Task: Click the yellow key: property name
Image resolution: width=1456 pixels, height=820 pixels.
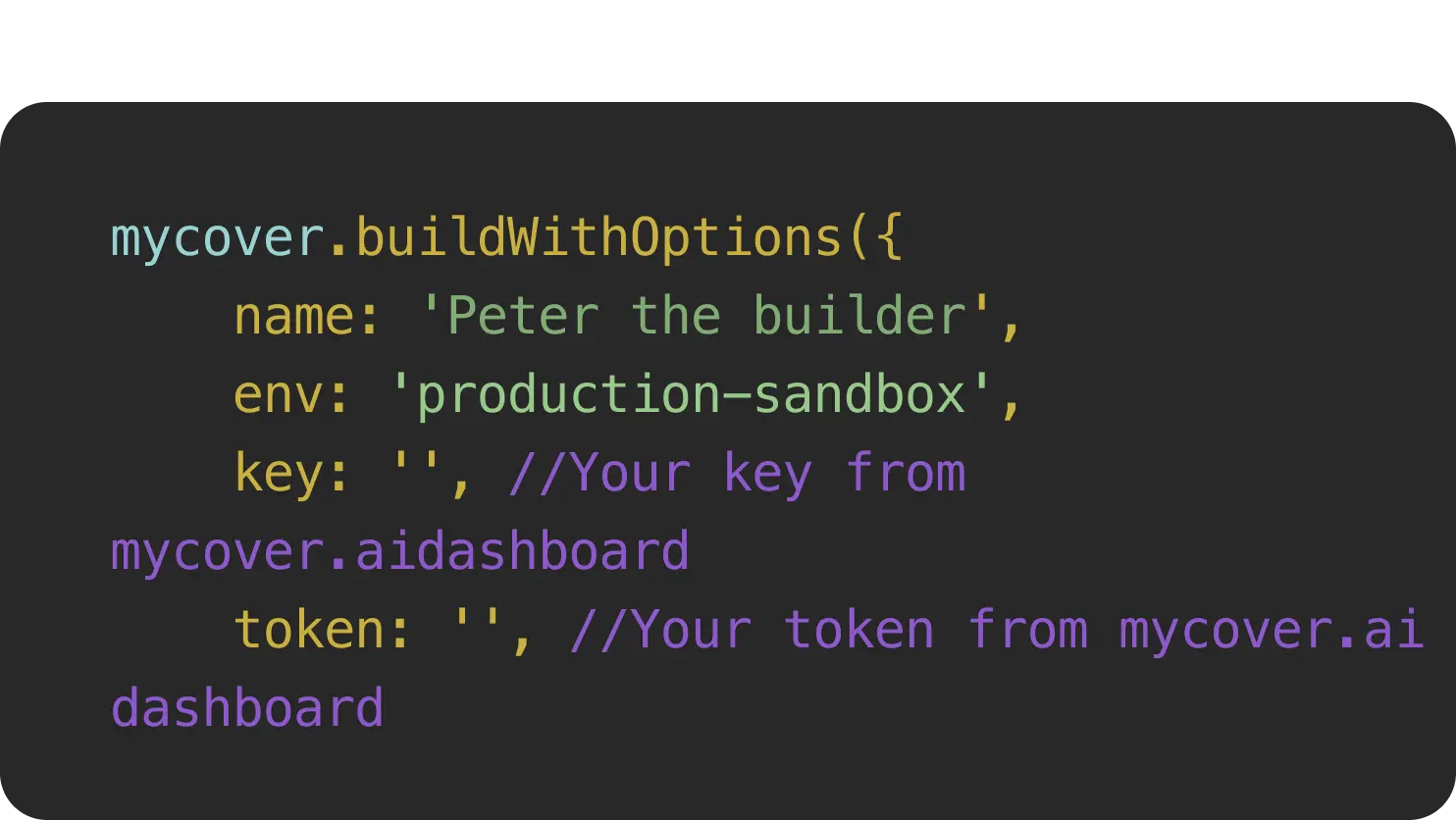Action: coord(292,476)
